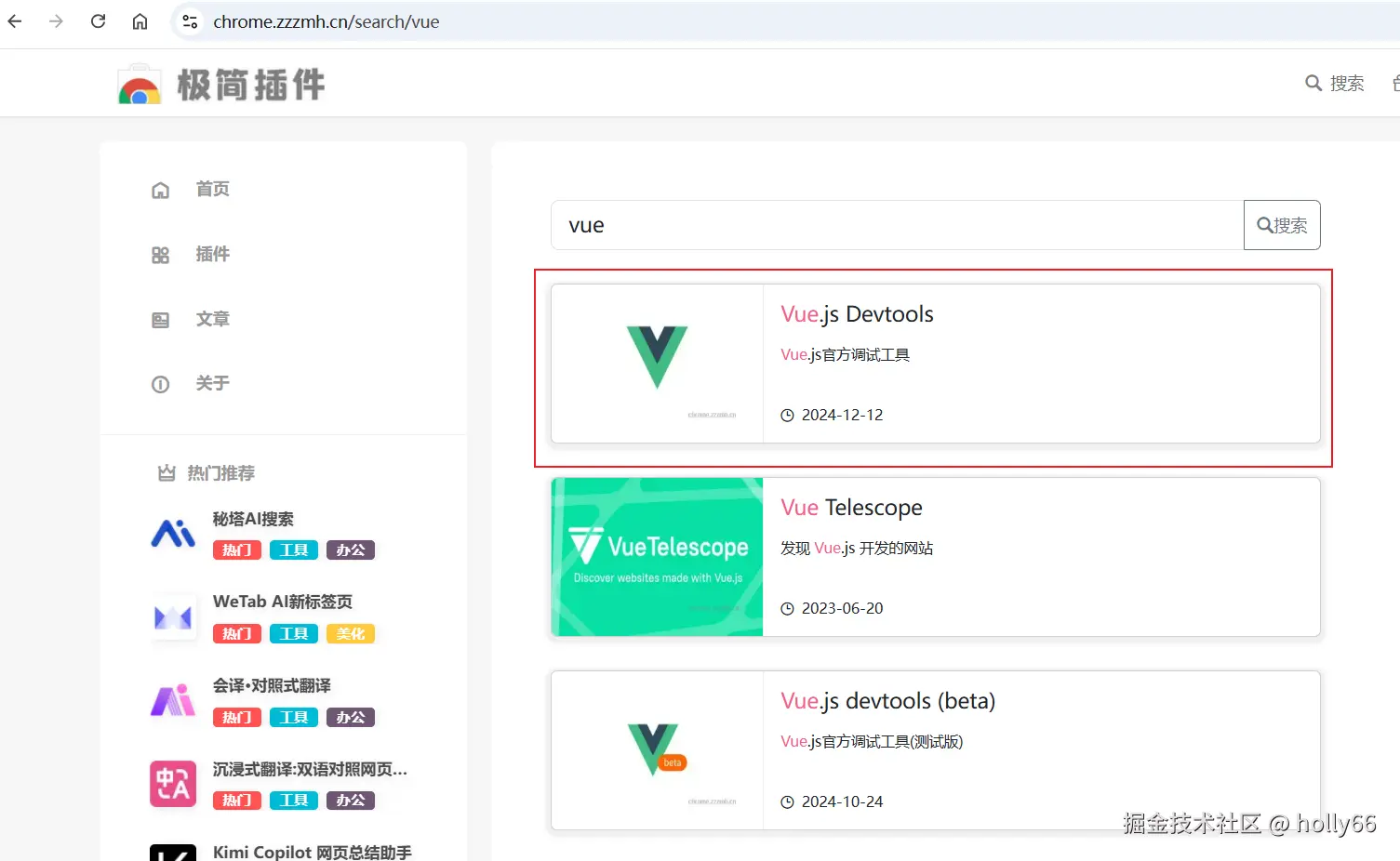Click the clock icon beside 2024-12-12

pyautogui.click(x=787, y=416)
